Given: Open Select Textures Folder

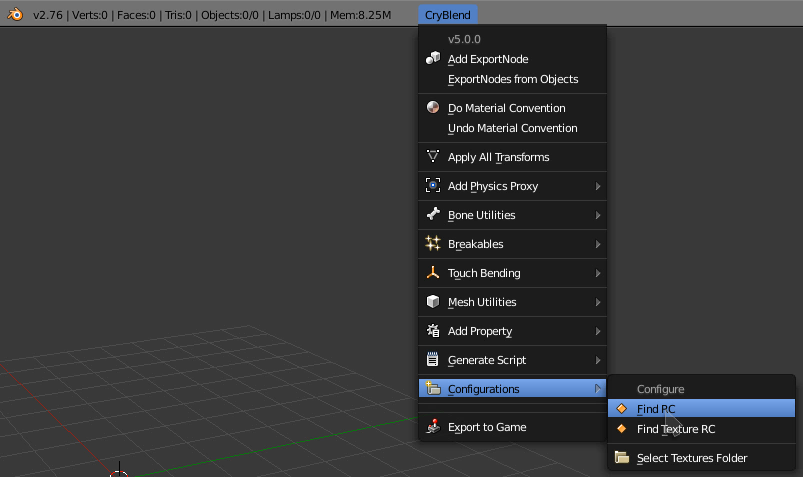Looking at the screenshot, I should coord(701,458).
